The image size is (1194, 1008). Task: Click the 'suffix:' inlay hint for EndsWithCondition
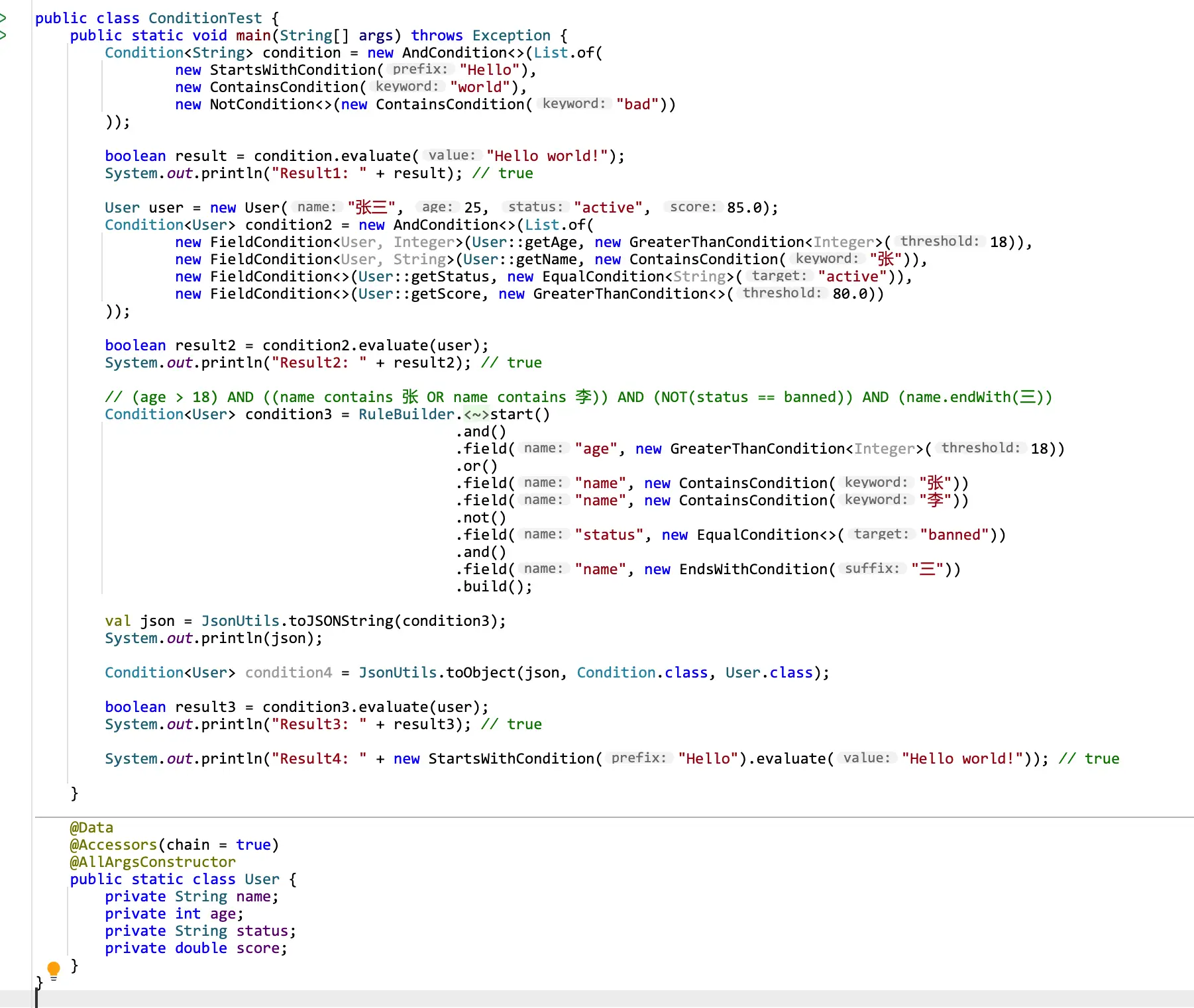(871, 569)
